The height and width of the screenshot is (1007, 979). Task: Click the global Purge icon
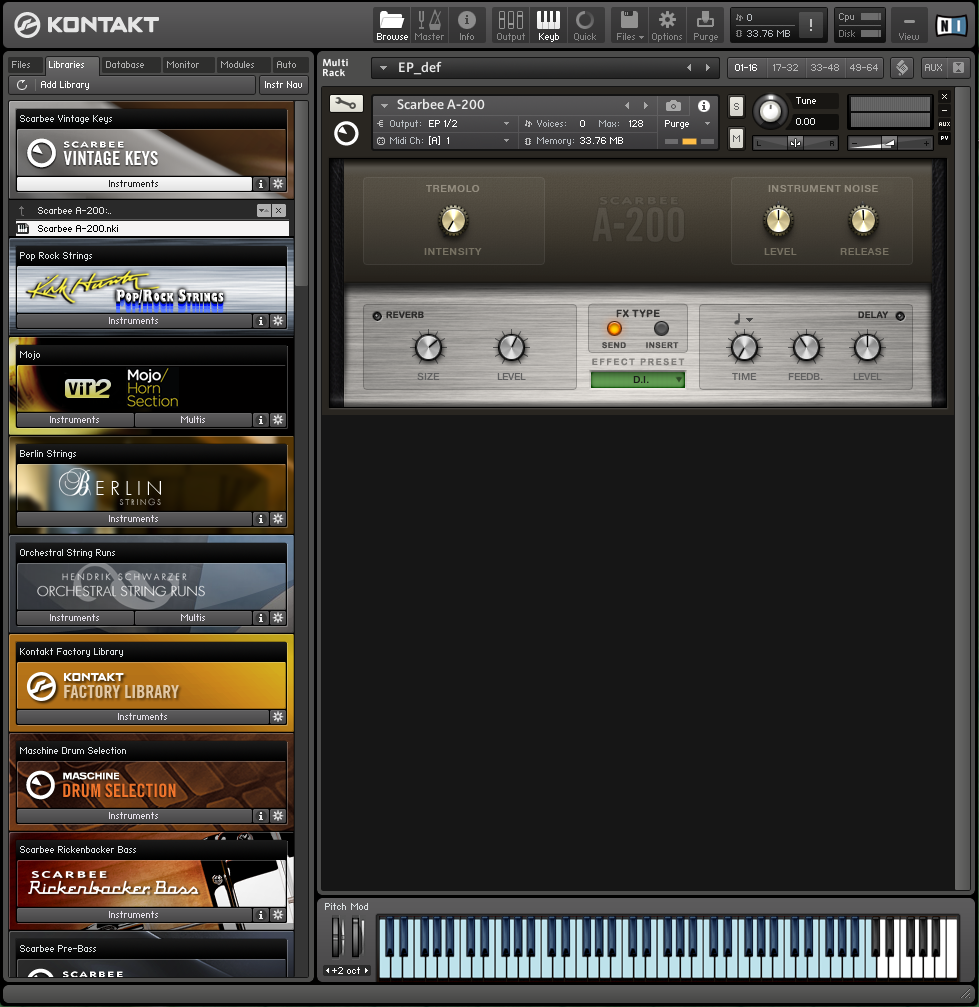pos(705,25)
